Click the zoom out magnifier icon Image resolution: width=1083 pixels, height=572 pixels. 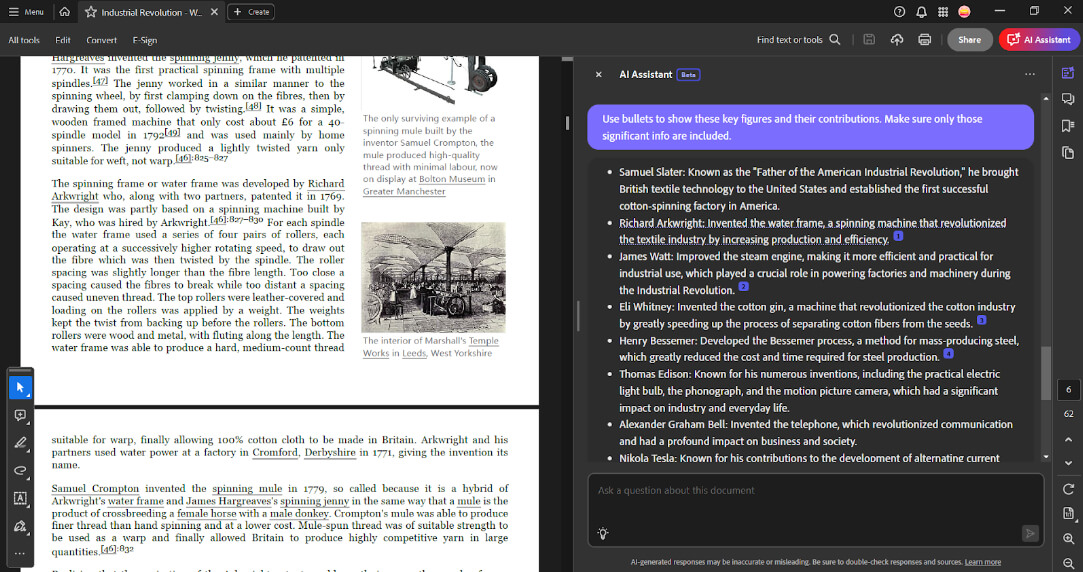(1068, 563)
